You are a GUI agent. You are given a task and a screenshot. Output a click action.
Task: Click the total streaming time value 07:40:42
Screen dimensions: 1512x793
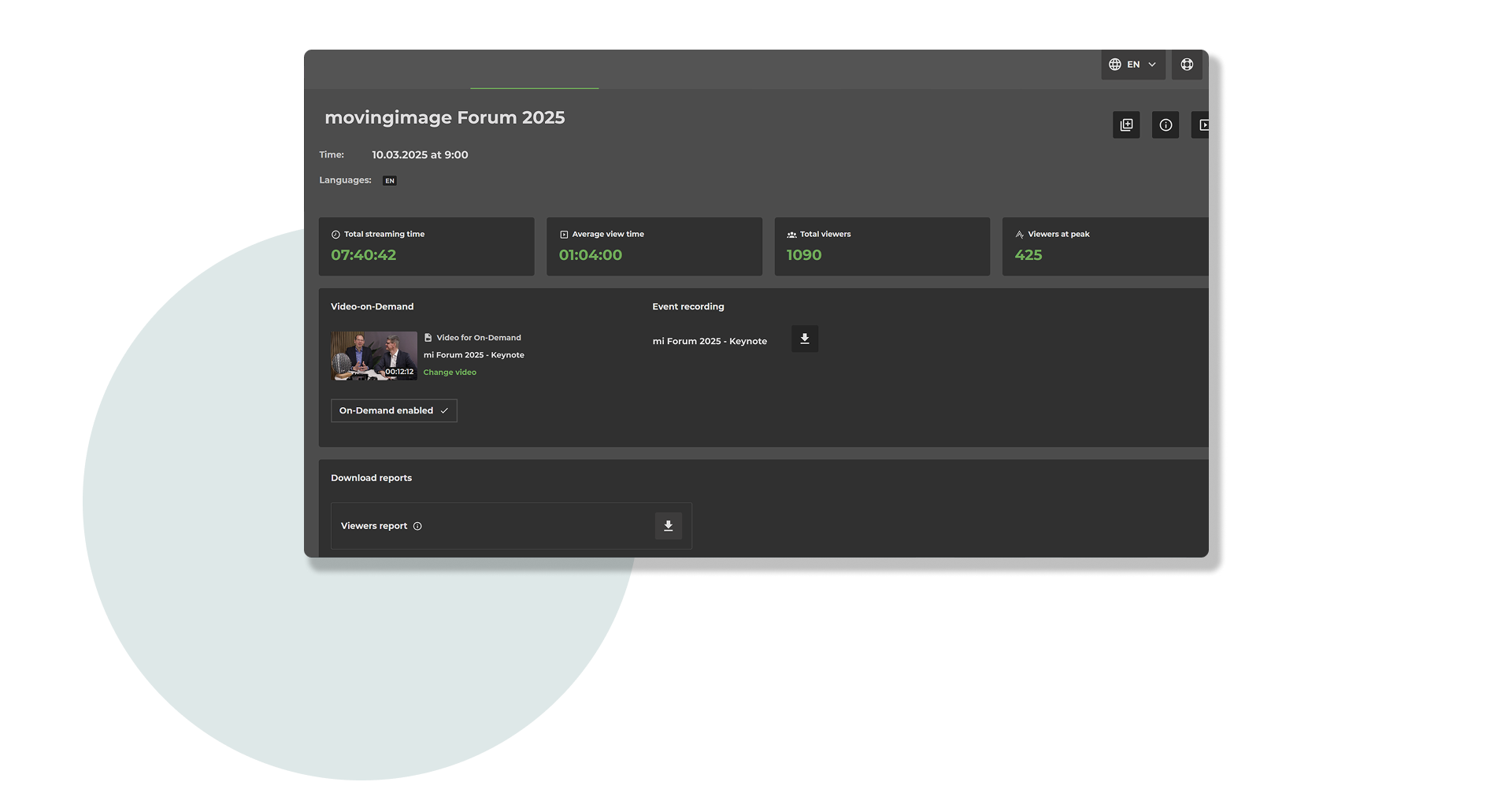(x=364, y=255)
